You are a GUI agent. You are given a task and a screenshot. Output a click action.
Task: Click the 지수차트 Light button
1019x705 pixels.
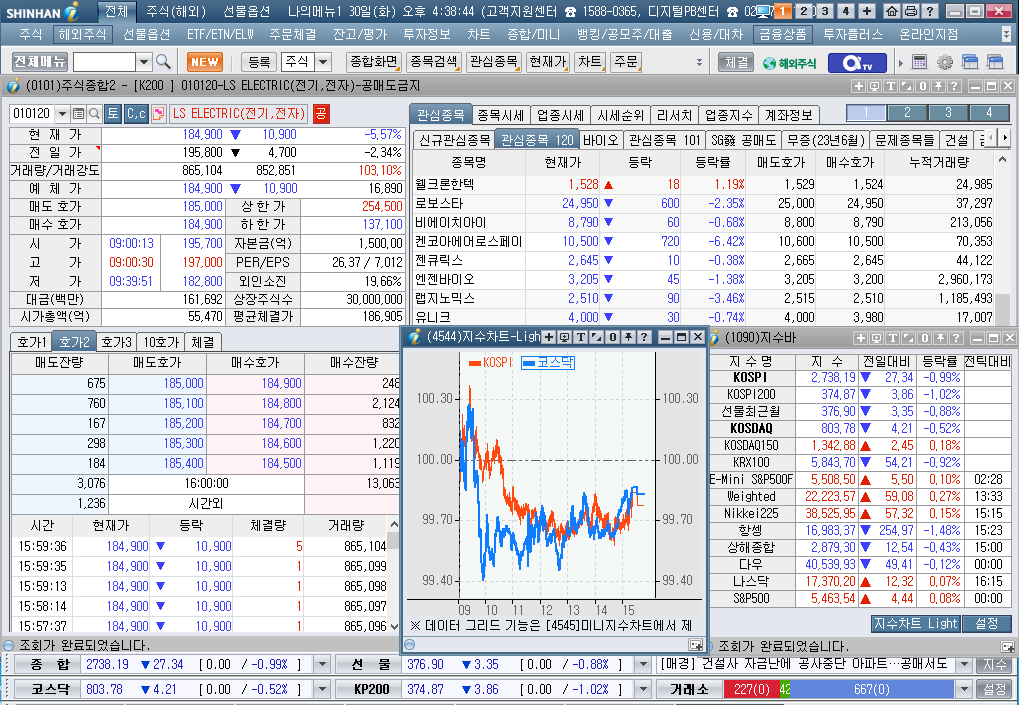click(915, 624)
